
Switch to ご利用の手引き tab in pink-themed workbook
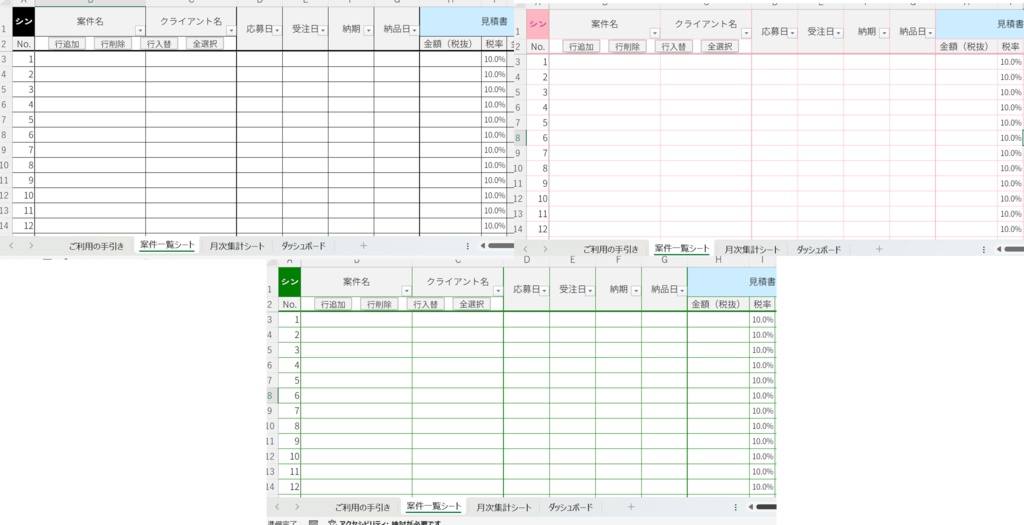611,249
